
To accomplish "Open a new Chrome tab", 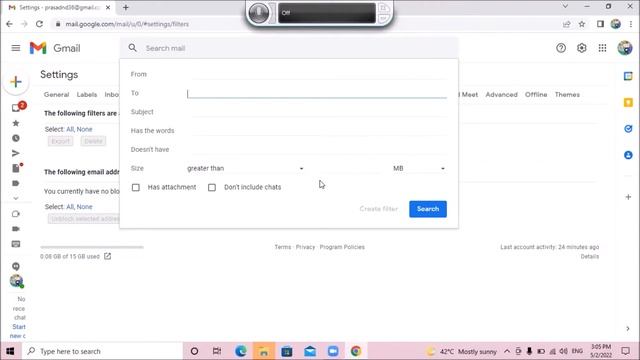I will click(125, 7).
